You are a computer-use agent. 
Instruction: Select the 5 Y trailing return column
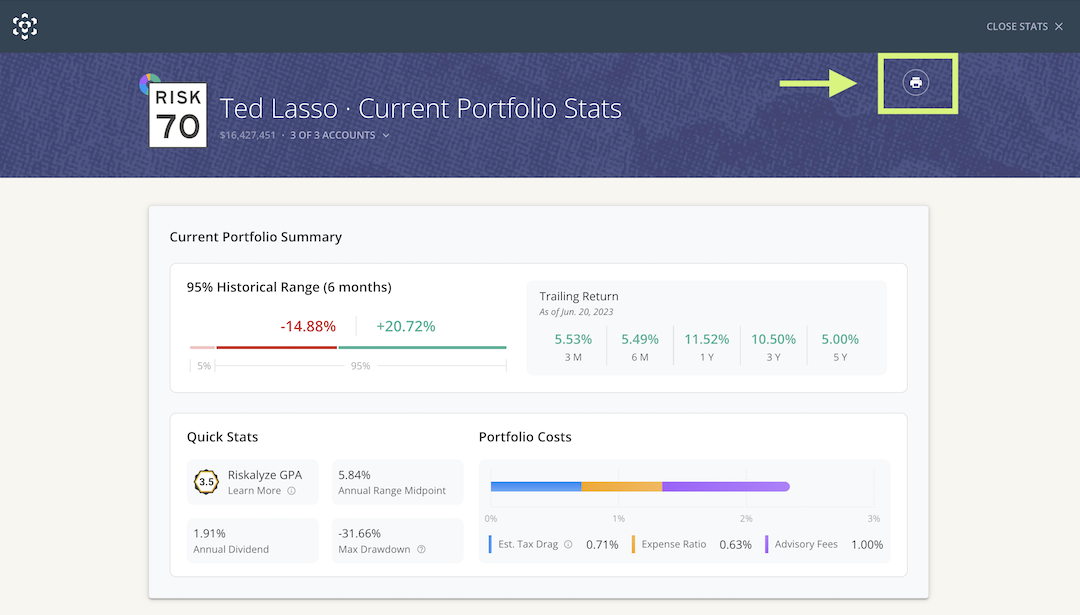click(840, 347)
